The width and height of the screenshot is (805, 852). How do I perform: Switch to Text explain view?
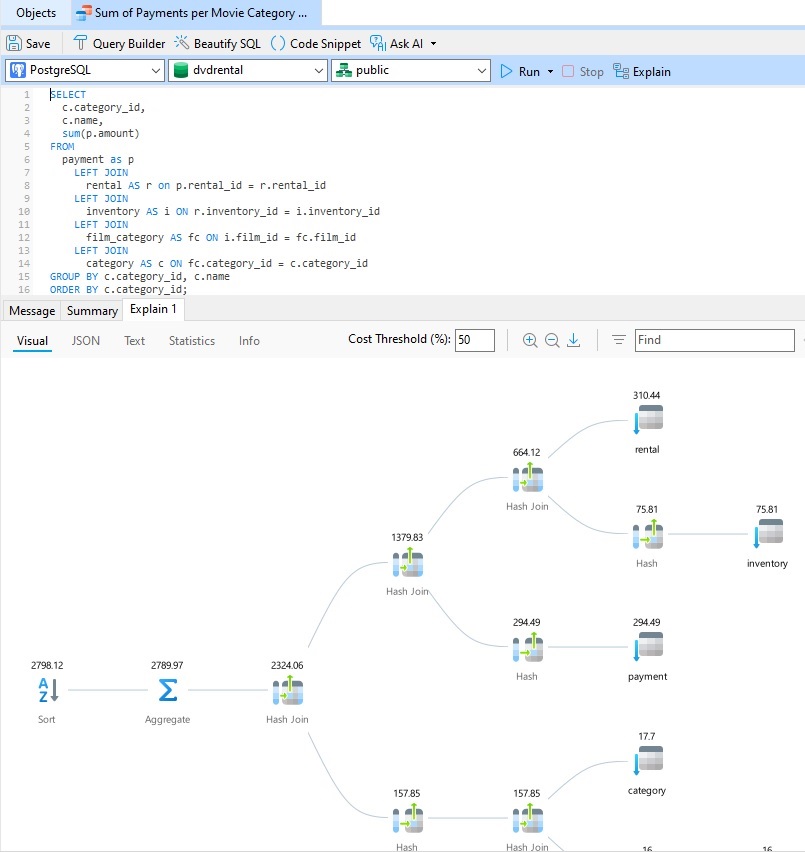134,341
